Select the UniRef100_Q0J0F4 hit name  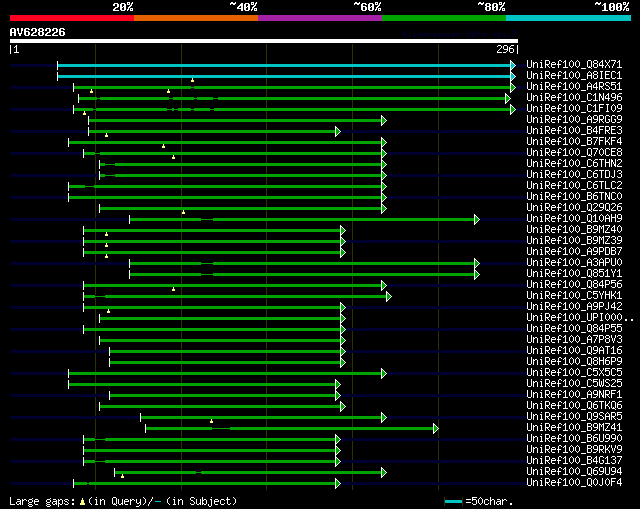pyautogui.click(x=574, y=483)
